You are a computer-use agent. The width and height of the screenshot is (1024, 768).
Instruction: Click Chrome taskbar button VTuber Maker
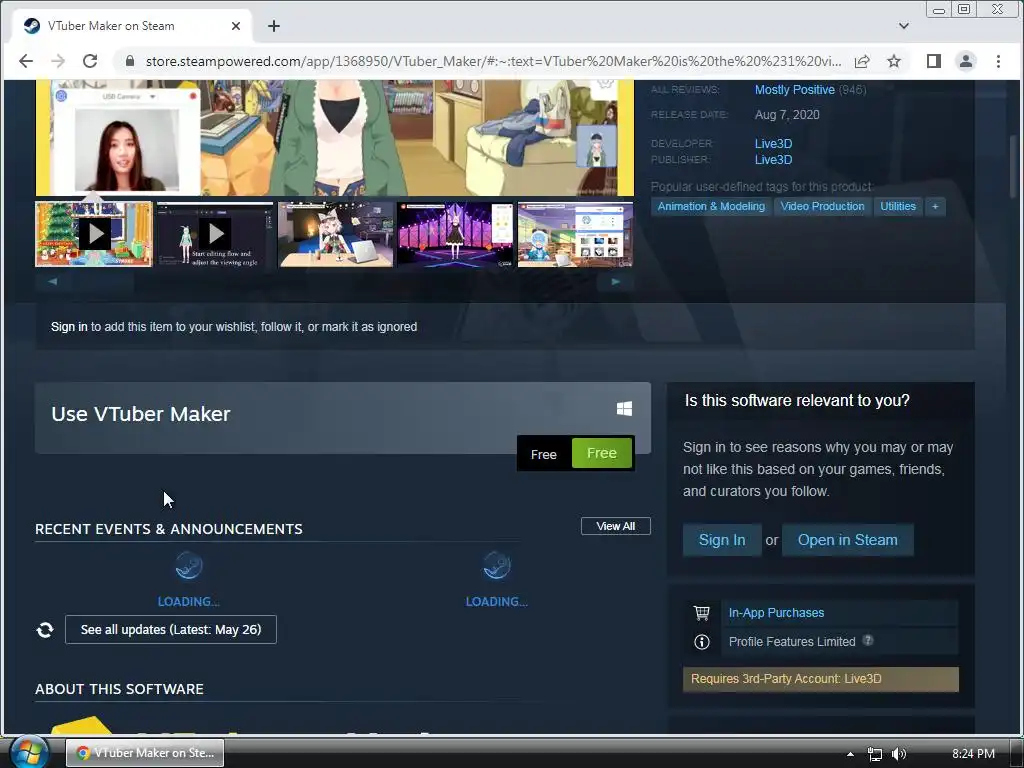pyautogui.click(x=145, y=752)
